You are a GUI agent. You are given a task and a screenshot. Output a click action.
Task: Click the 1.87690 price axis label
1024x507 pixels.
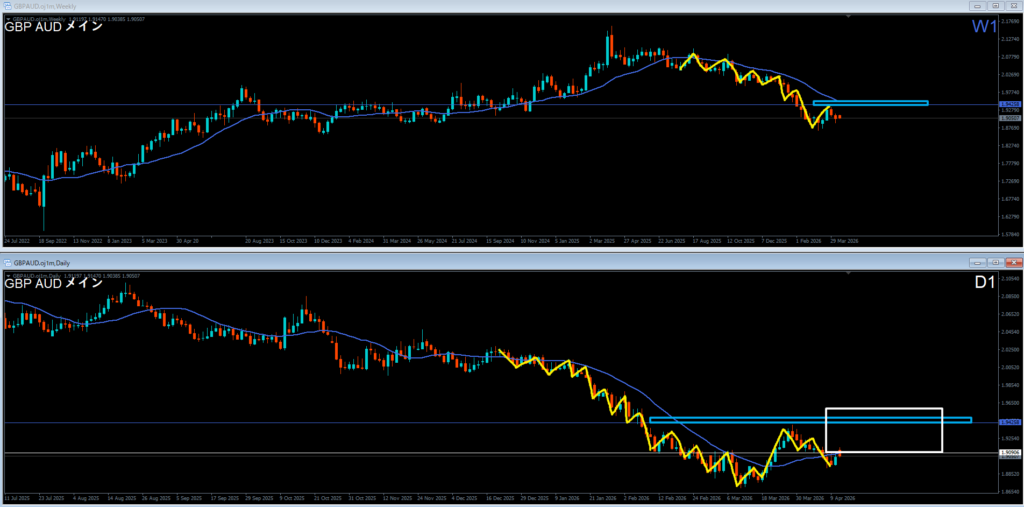click(x=1008, y=128)
